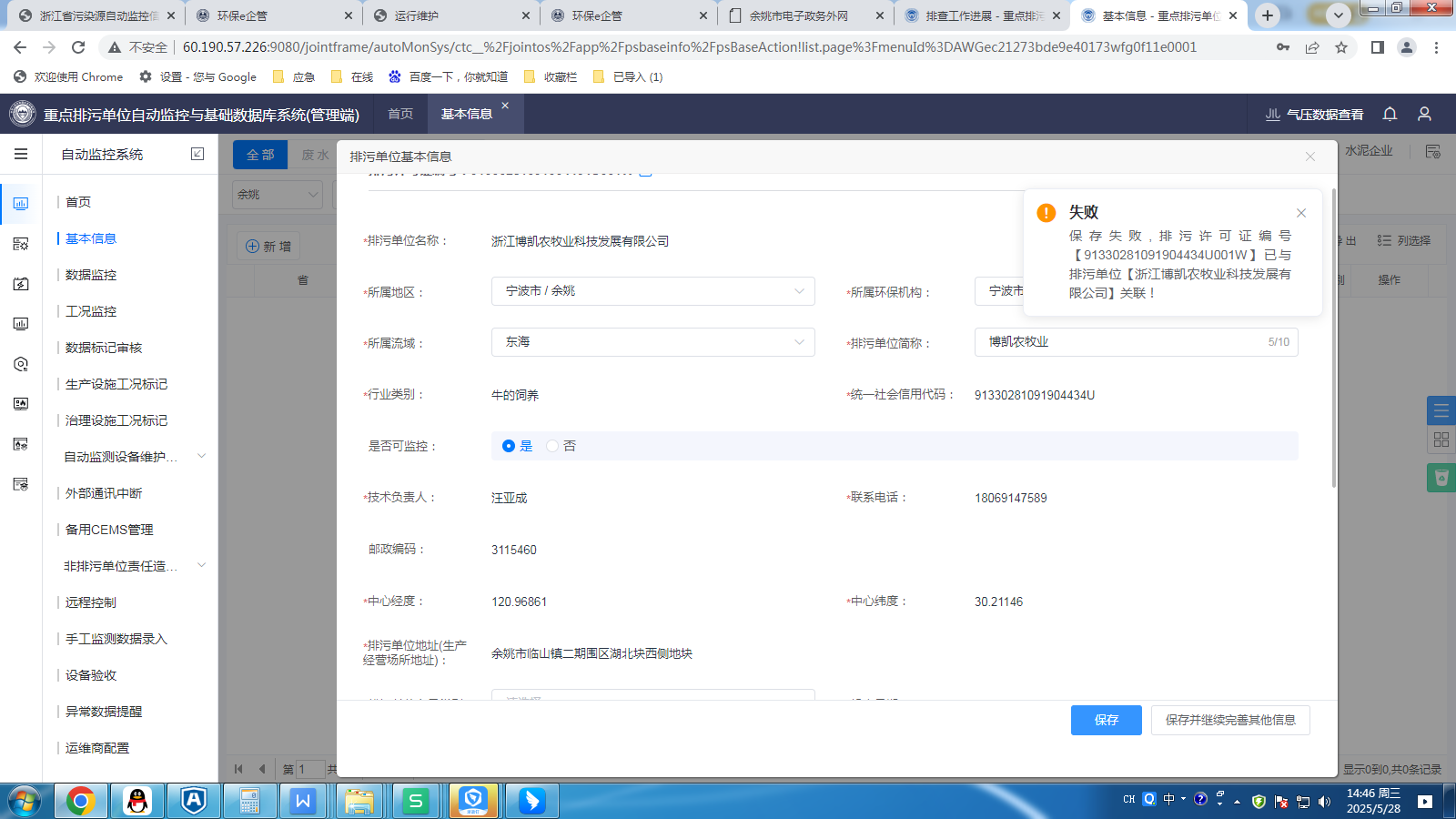This screenshot has width=1456, height=819.
Task: Open QQ penguin app in taskbar
Action: tap(136, 801)
